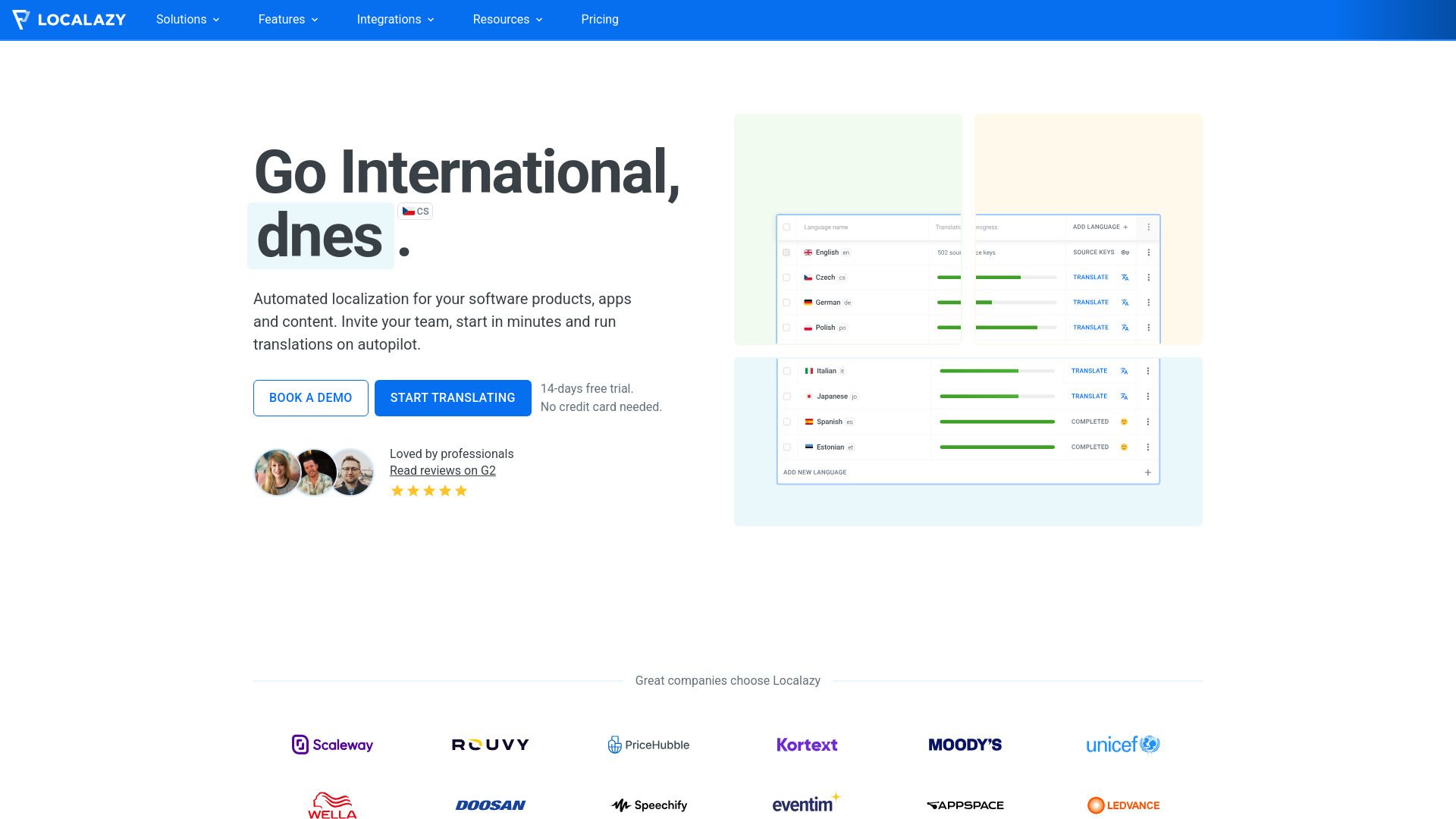1456x819 pixels.
Task: Click the smiley emoji beside Spanish completed status
Action: tap(1123, 422)
